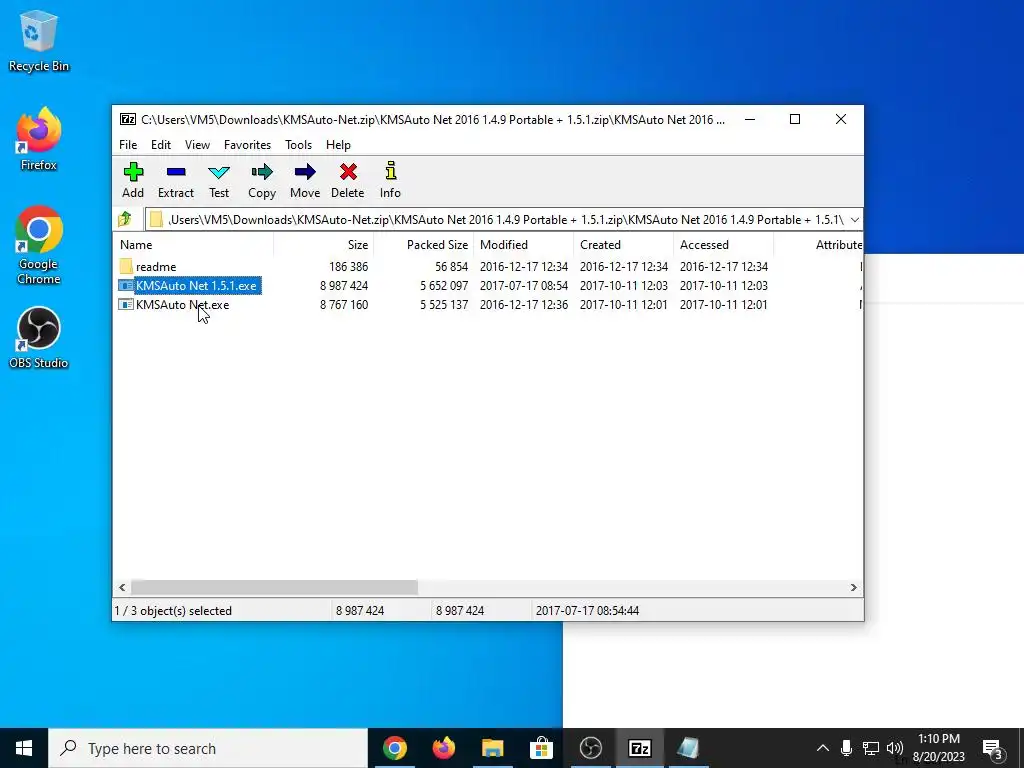Sort by the Attributes column header
The width and height of the screenshot is (1024, 768).
[x=819, y=245]
